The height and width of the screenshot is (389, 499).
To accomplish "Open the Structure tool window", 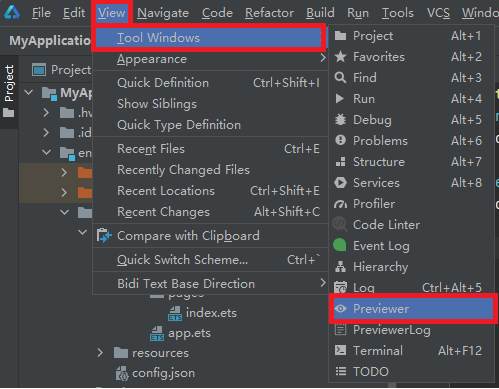I will click(412, 162).
